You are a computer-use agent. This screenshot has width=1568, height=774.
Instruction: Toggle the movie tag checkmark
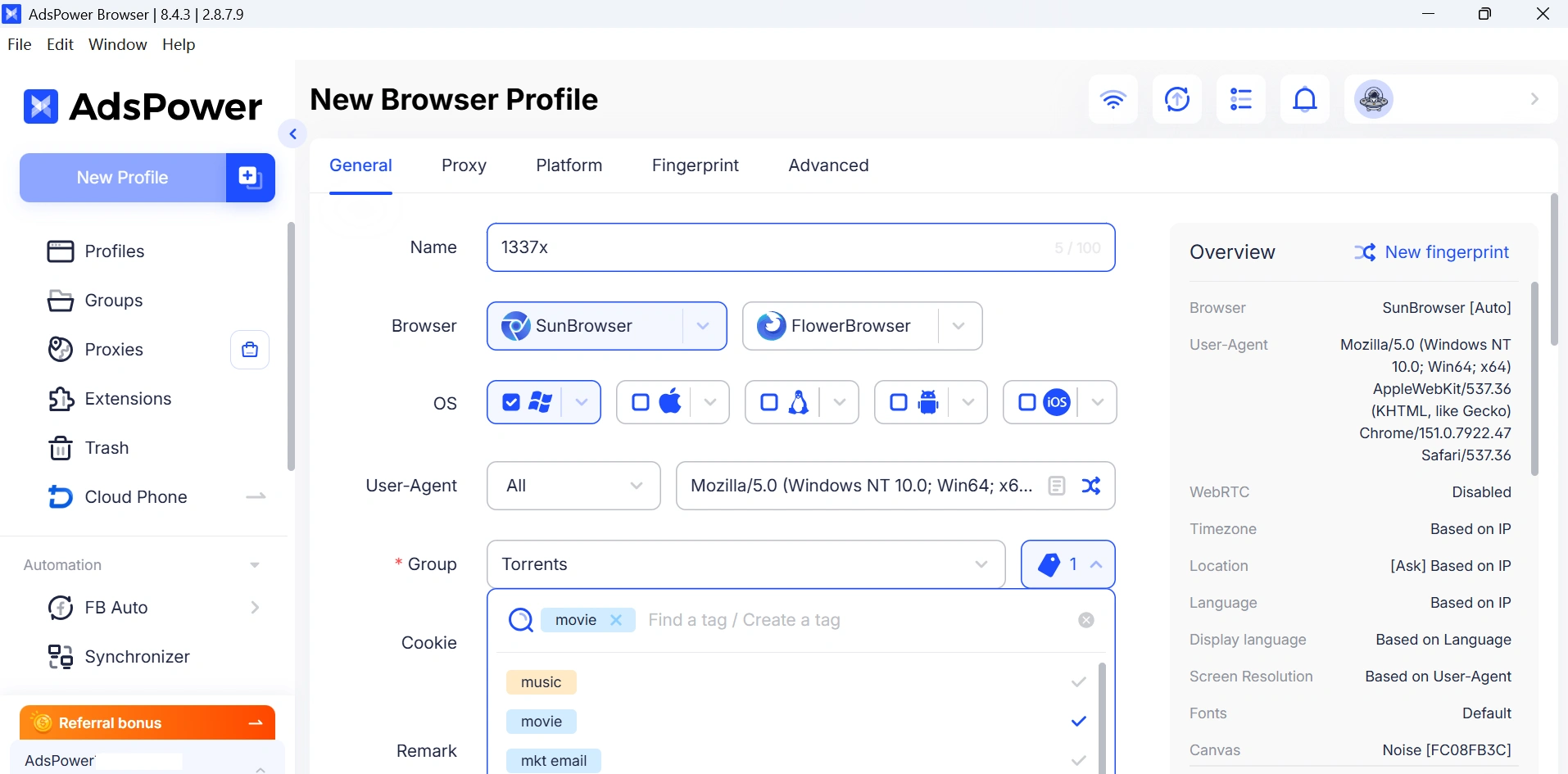pos(1078,722)
